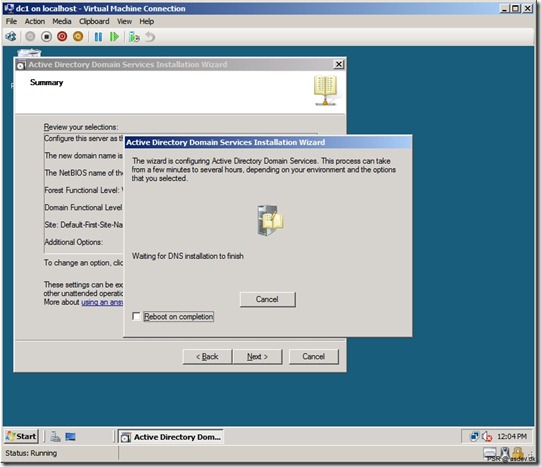Screen dimensions: 541x467
Task: Click the blue desktop quick launch icon
Action: click(70, 437)
